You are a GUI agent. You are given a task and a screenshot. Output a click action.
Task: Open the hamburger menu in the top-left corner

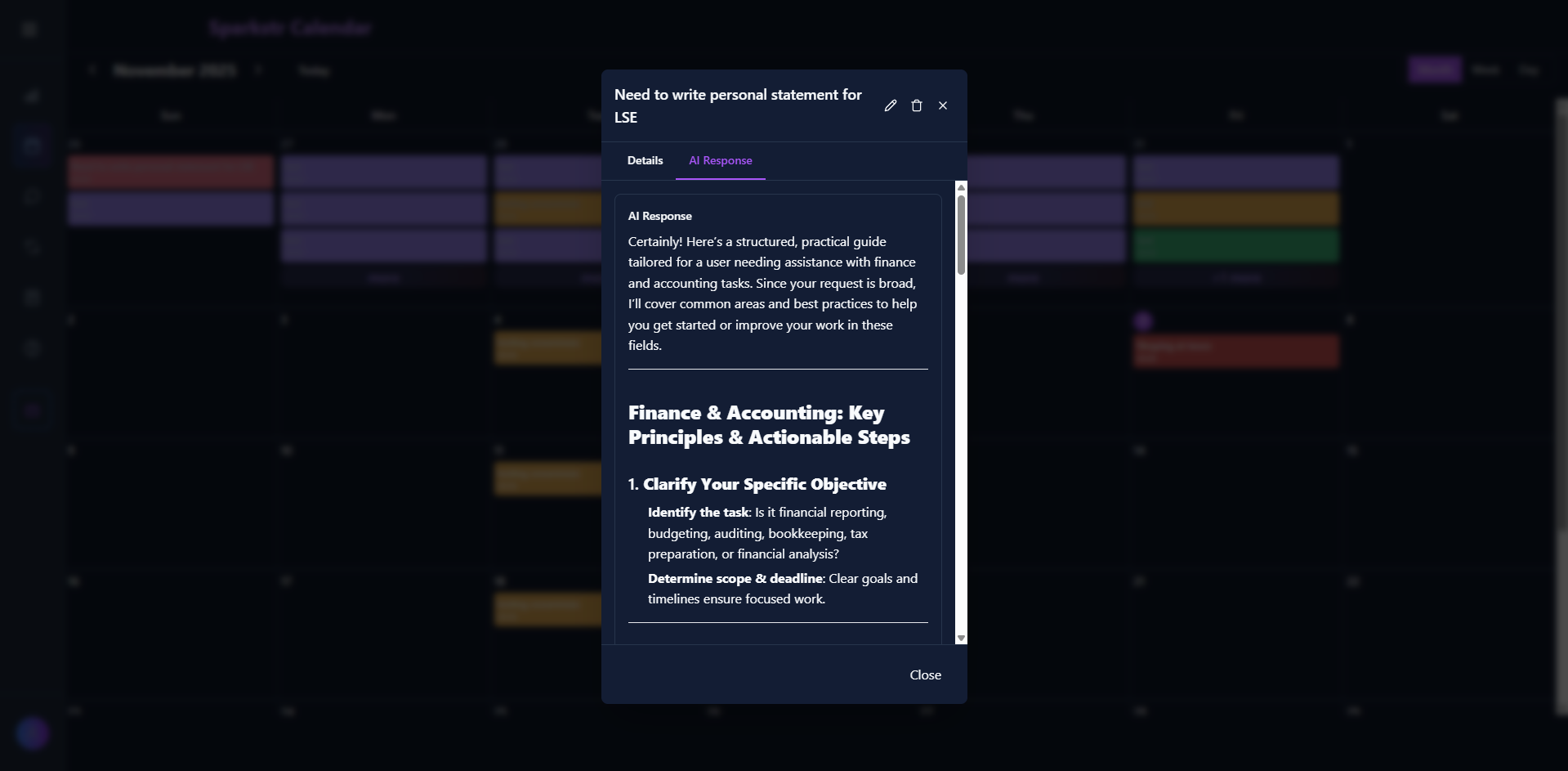(29, 29)
